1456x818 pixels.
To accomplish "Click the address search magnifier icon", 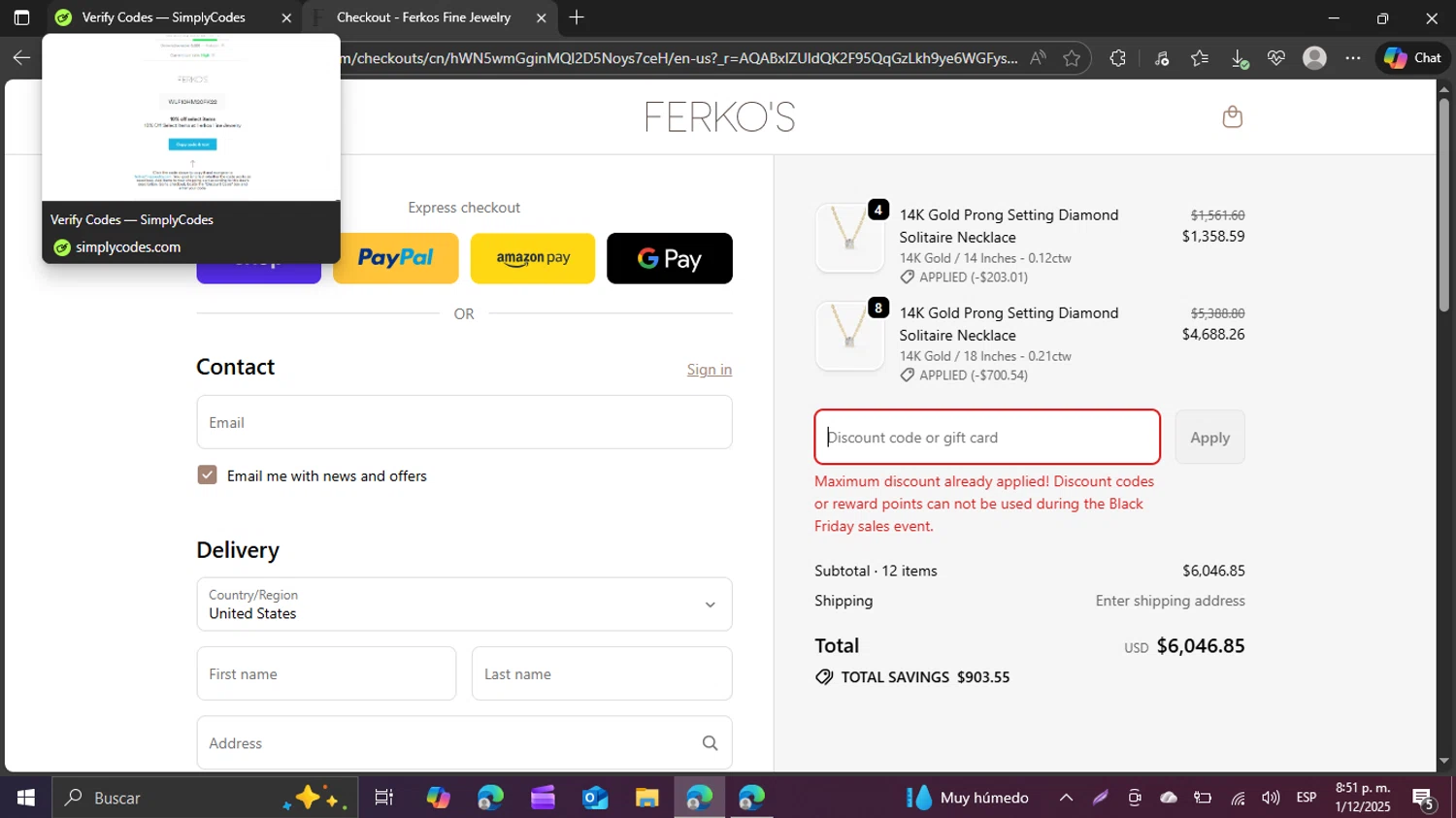I will point(711,743).
